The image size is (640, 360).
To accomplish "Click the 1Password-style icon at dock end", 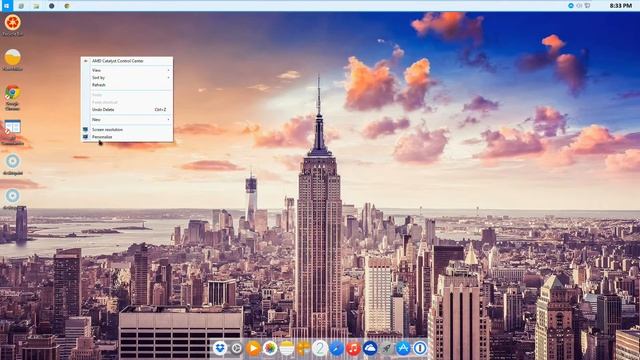I will [420, 348].
